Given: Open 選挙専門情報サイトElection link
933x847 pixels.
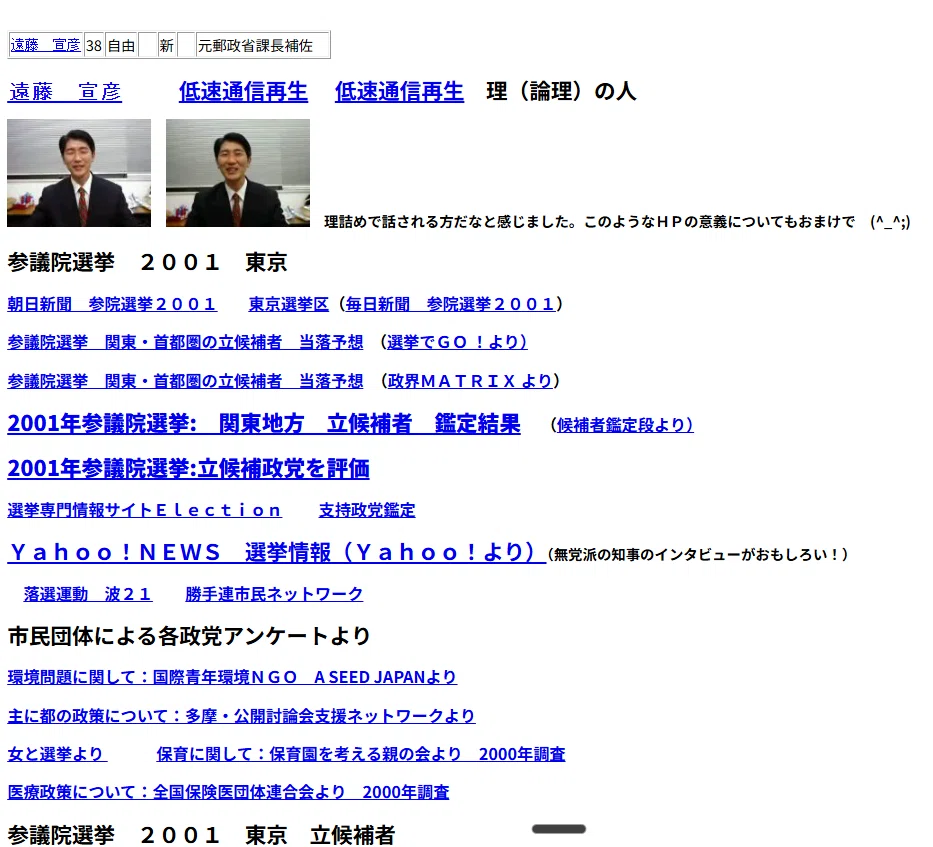Looking at the screenshot, I should pyautogui.click(x=145, y=510).
